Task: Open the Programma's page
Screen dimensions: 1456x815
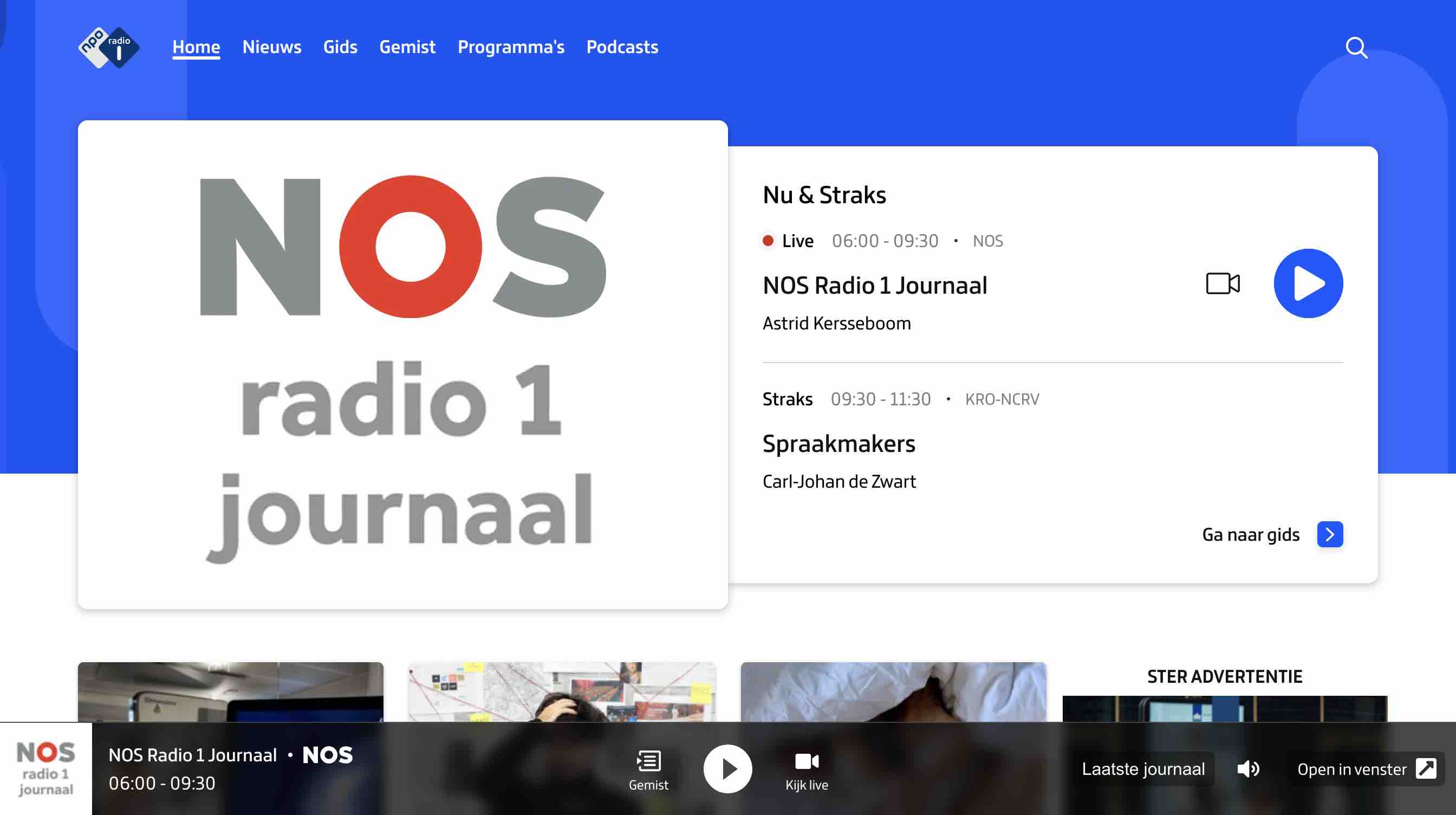Action: (511, 47)
